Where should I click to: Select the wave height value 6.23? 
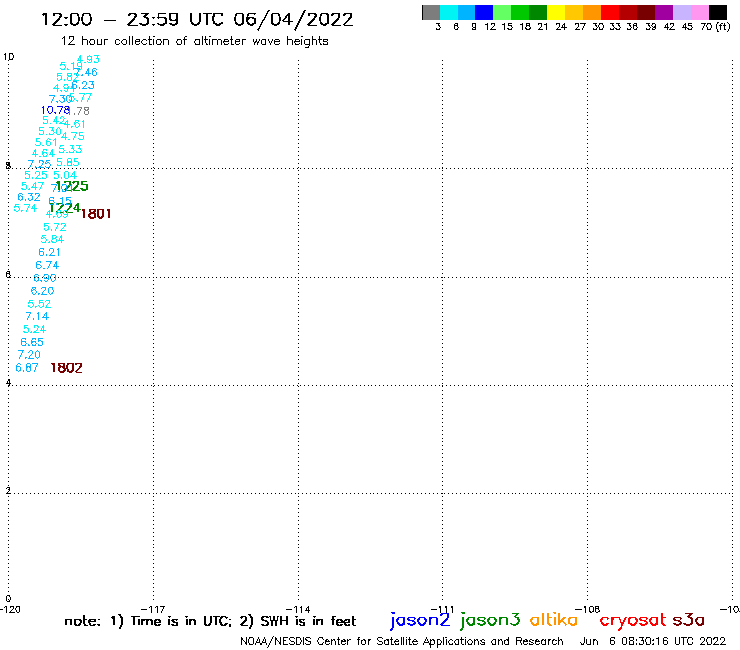(83, 85)
